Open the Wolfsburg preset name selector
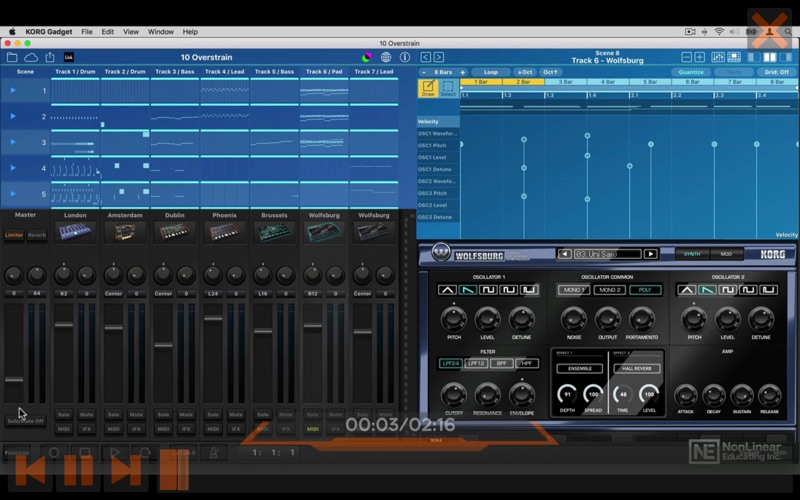 [607, 254]
